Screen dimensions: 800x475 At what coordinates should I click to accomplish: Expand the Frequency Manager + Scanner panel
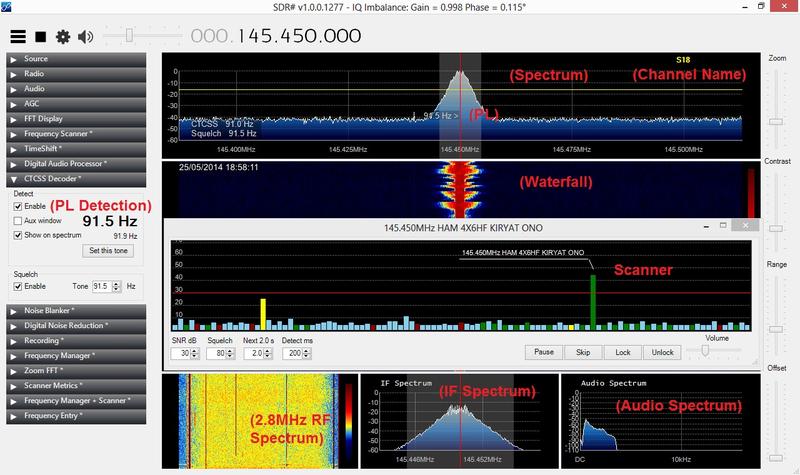[x=76, y=401]
